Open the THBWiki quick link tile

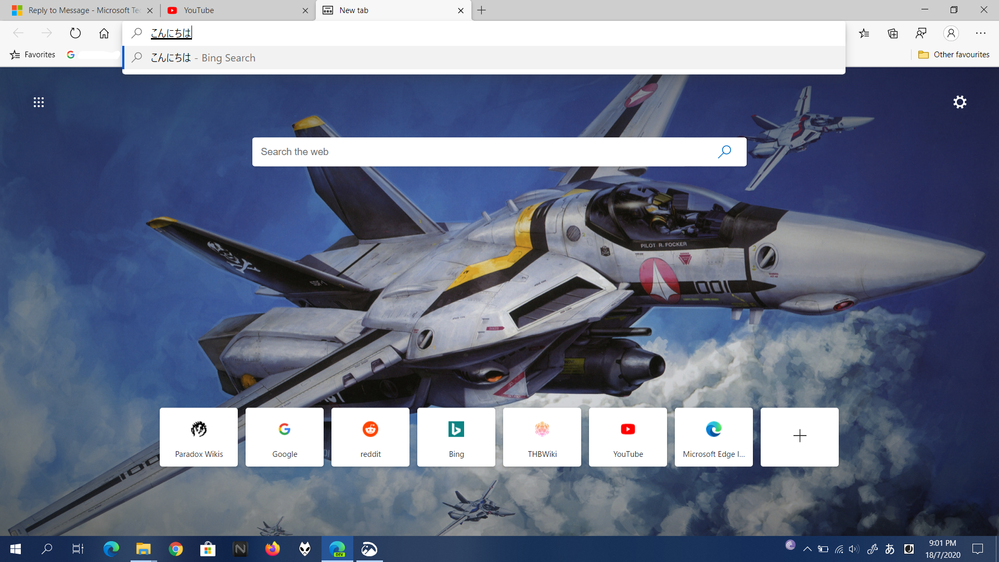[x=542, y=437]
